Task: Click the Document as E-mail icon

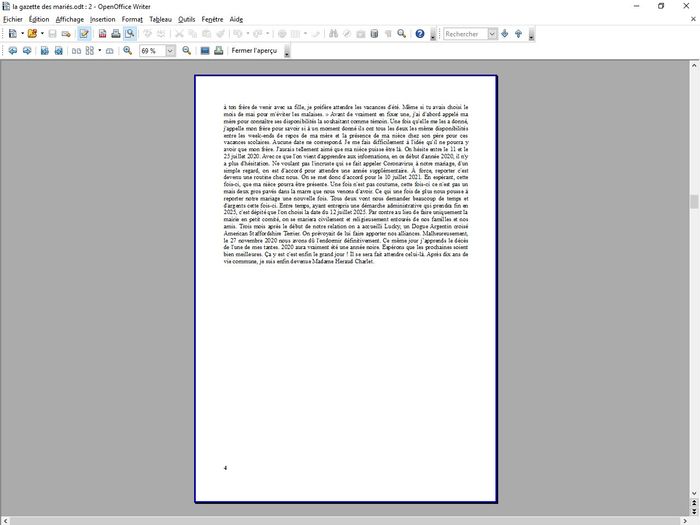Action: coord(66,33)
